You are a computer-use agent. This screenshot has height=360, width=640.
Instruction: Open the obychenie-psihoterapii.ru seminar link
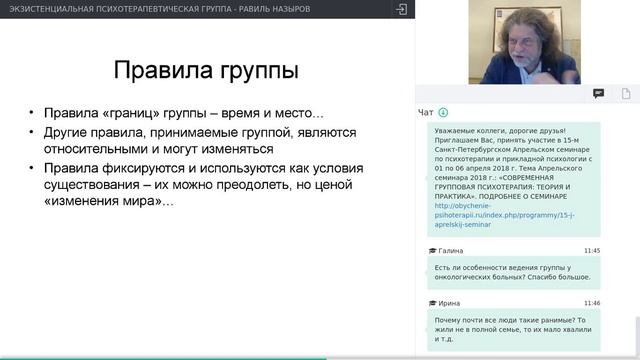[x=504, y=215]
